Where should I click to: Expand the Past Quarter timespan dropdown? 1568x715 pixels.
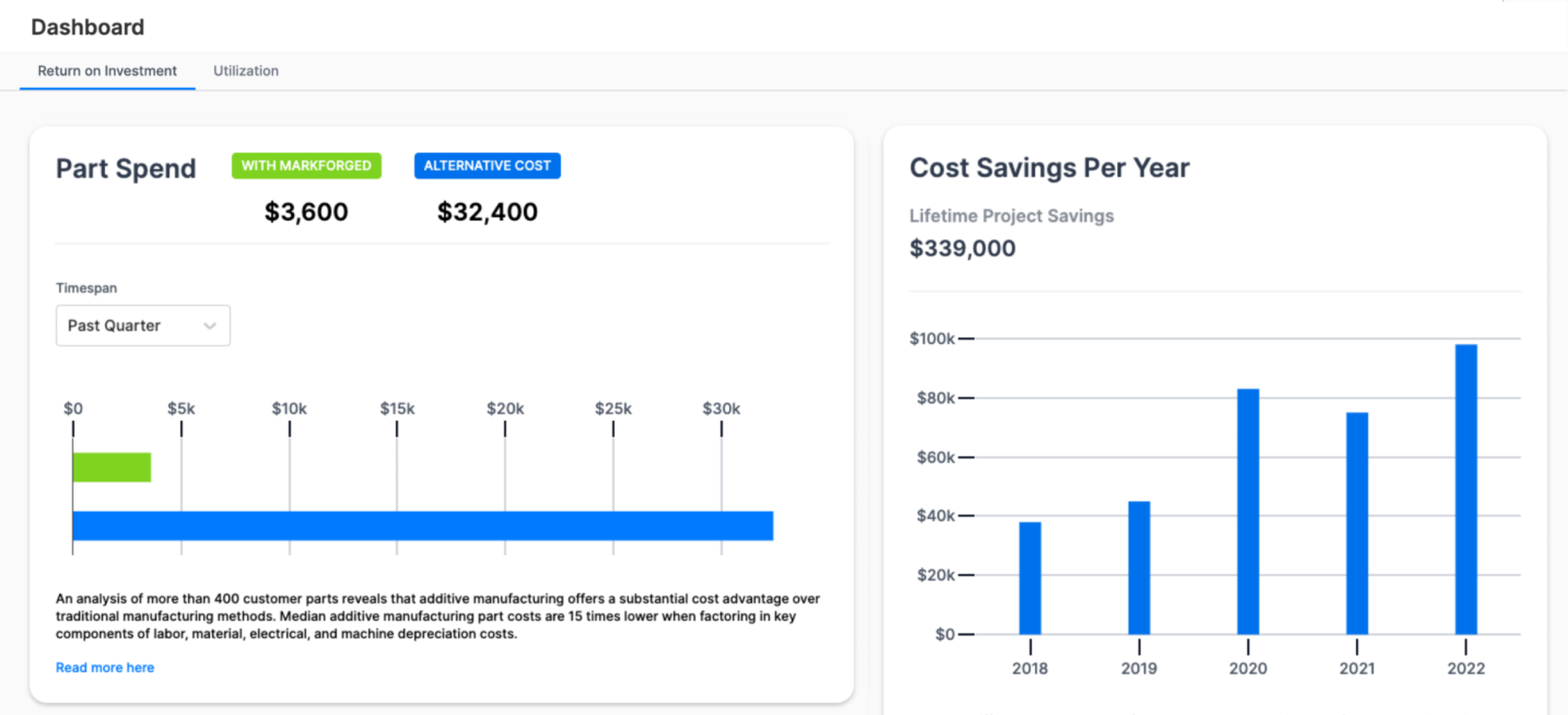pyautogui.click(x=143, y=325)
